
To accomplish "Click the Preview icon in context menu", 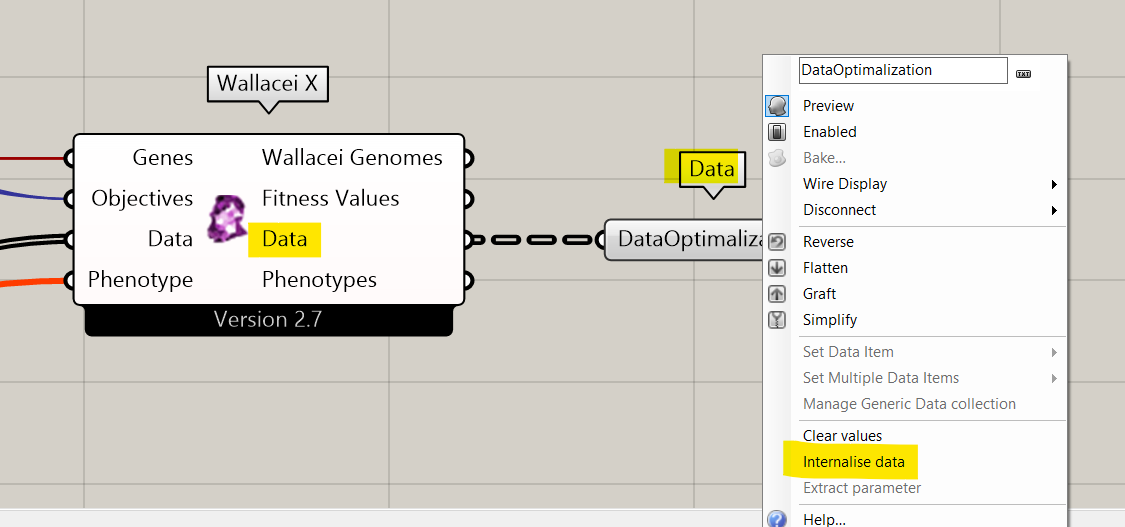I will click(778, 106).
